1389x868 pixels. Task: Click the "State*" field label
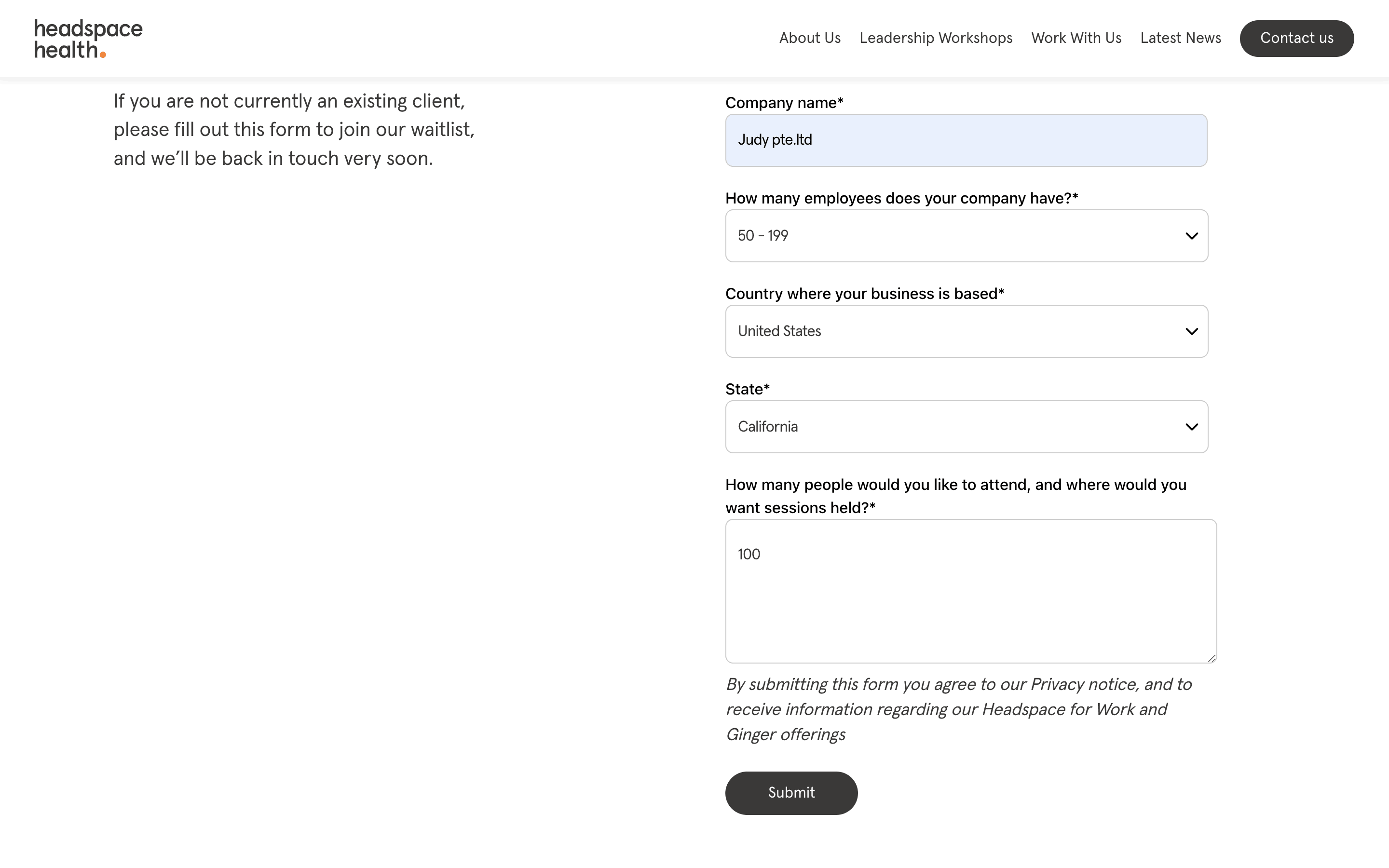pos(747,389)
